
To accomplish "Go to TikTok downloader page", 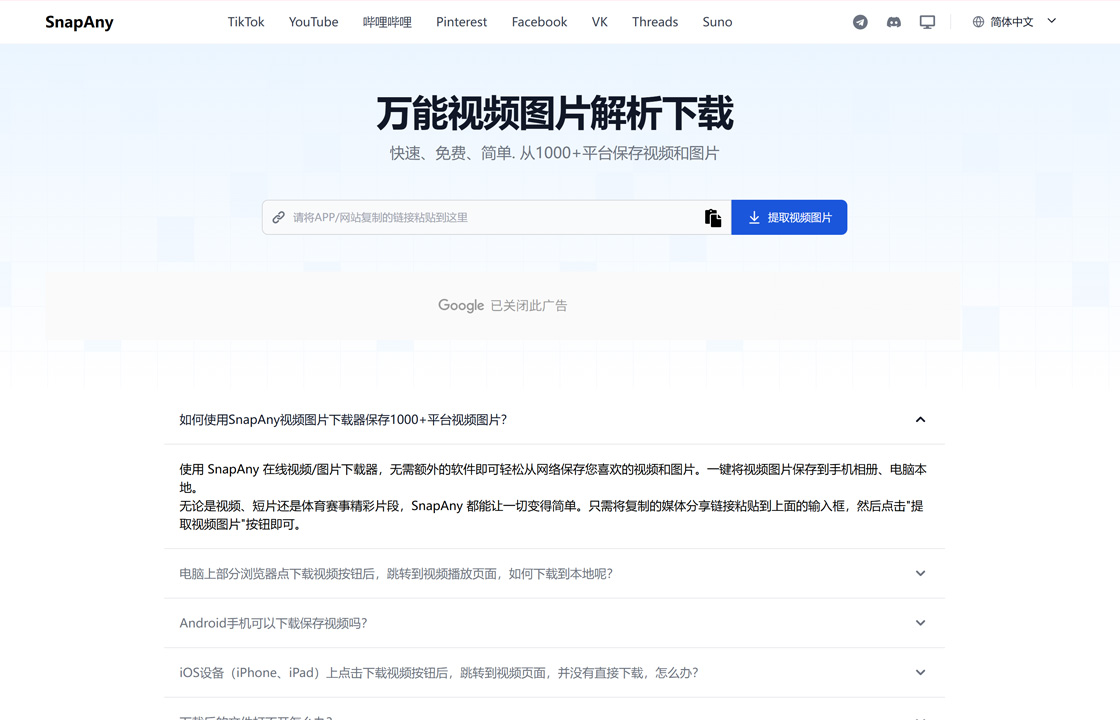I will [x=246, y=22].
